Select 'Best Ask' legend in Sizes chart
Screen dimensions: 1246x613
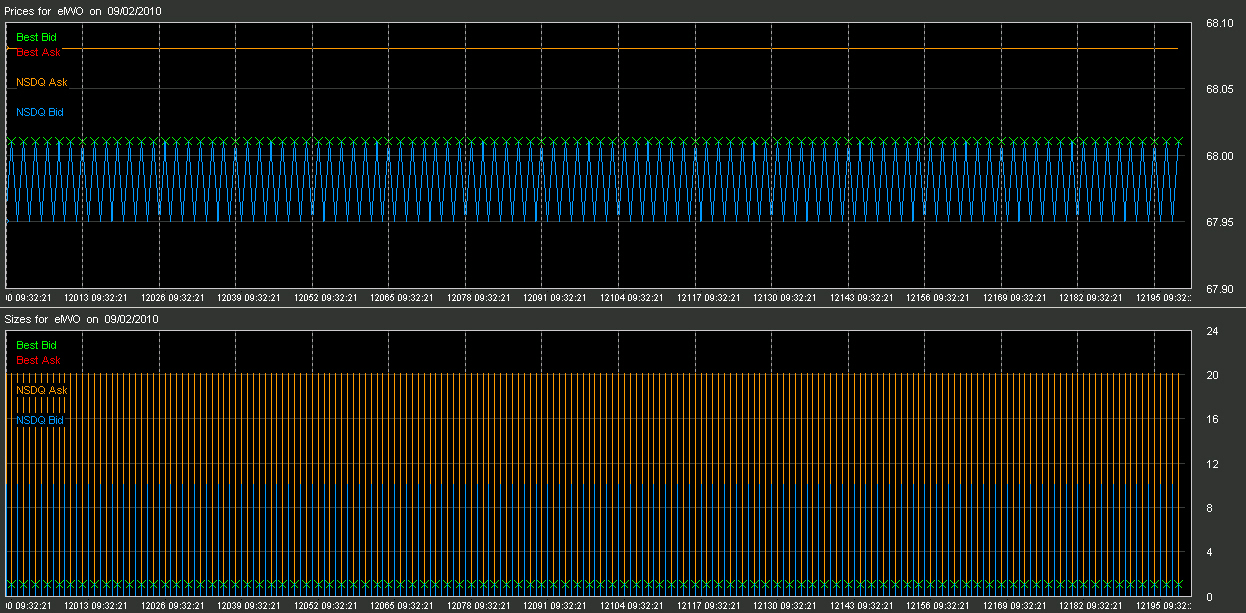pyautogui.click(x=38, y=360)
